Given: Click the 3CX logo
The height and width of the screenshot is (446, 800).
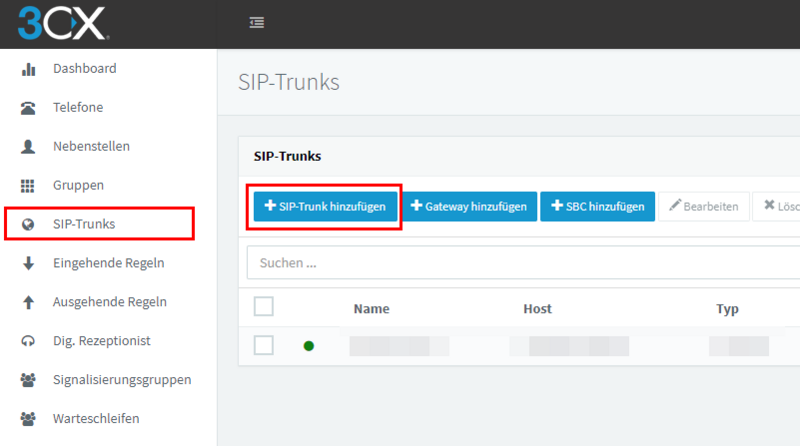Looking at the screenshot, I should pos(63,23).
